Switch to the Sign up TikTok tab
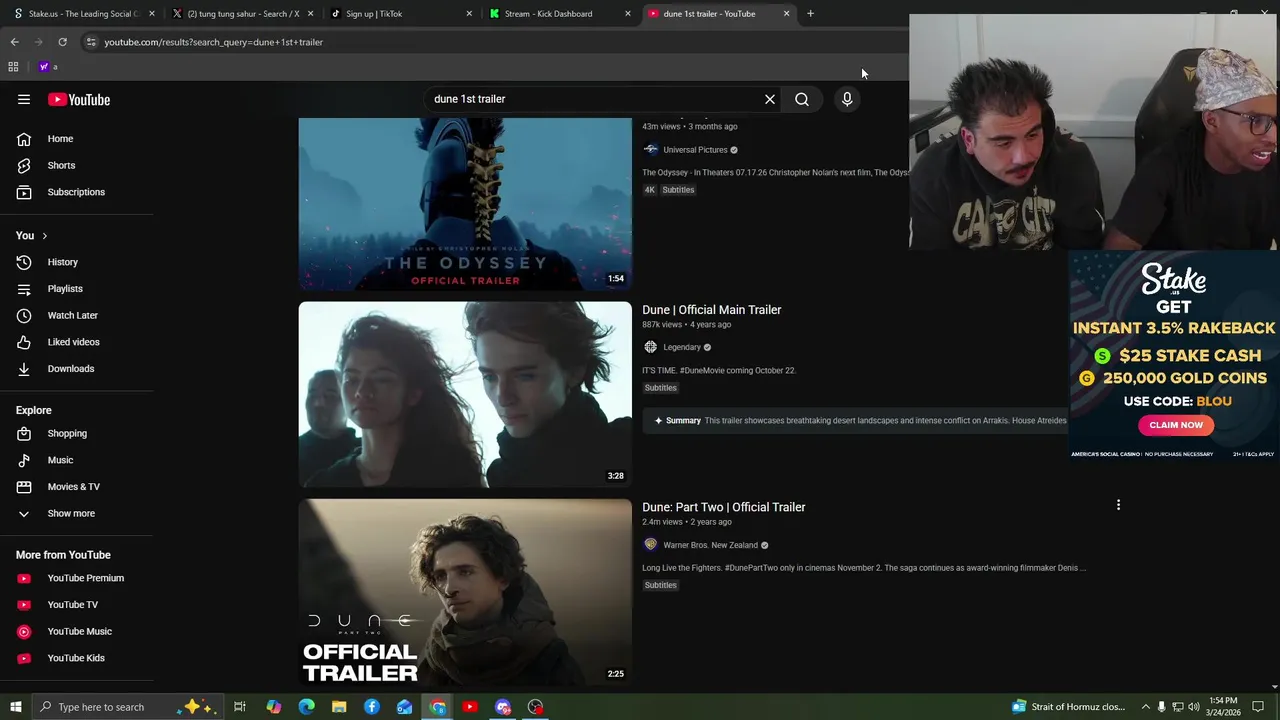The height and width of the screenshot is (720, 1280). coord(400,14)
